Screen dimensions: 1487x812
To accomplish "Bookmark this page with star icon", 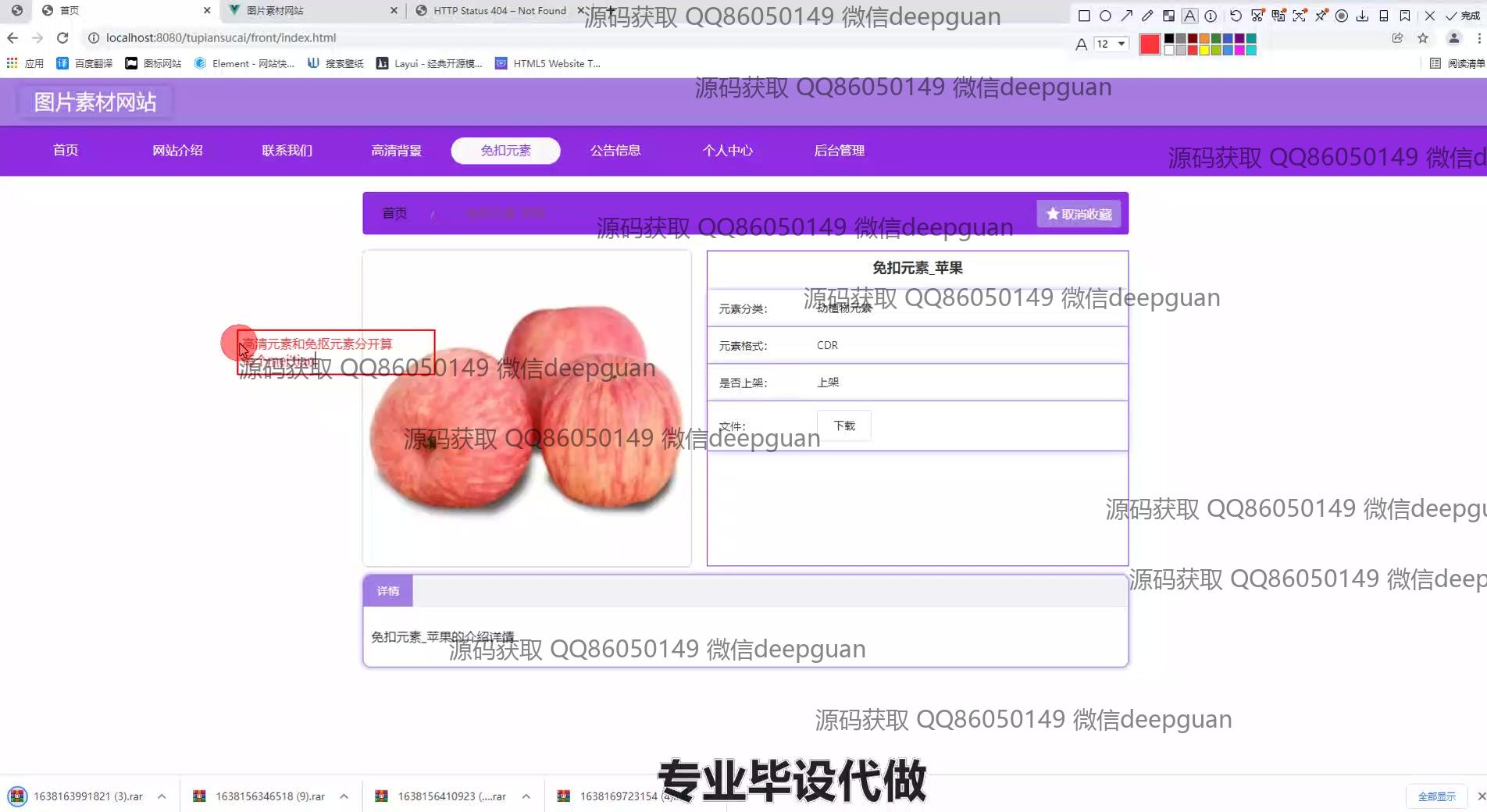I will [x=1423, y=37].
